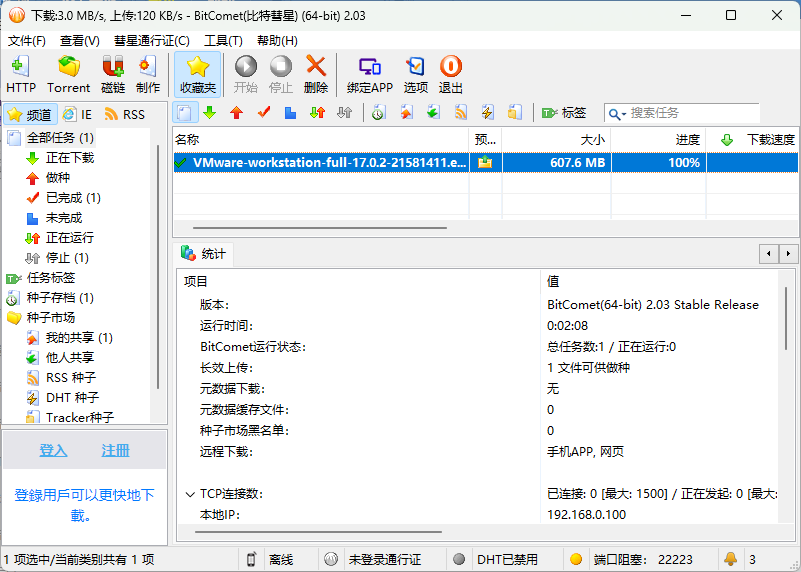This screenshot has height=572, width=801.
Task: Select 已完成 (1) in sidebar
Action: coord(73,198)
